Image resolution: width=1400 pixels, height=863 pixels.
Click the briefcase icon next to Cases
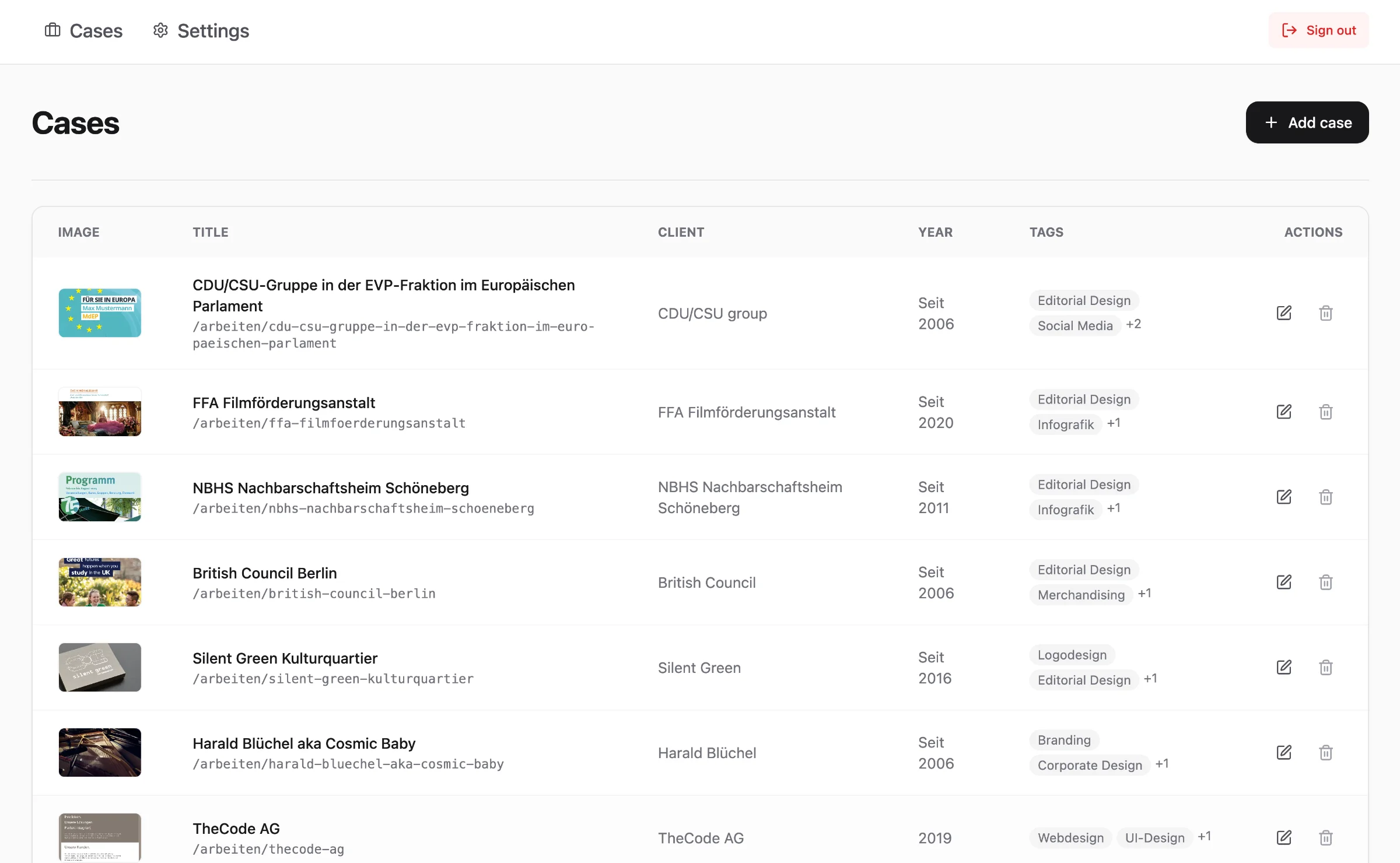pos(52,30)
